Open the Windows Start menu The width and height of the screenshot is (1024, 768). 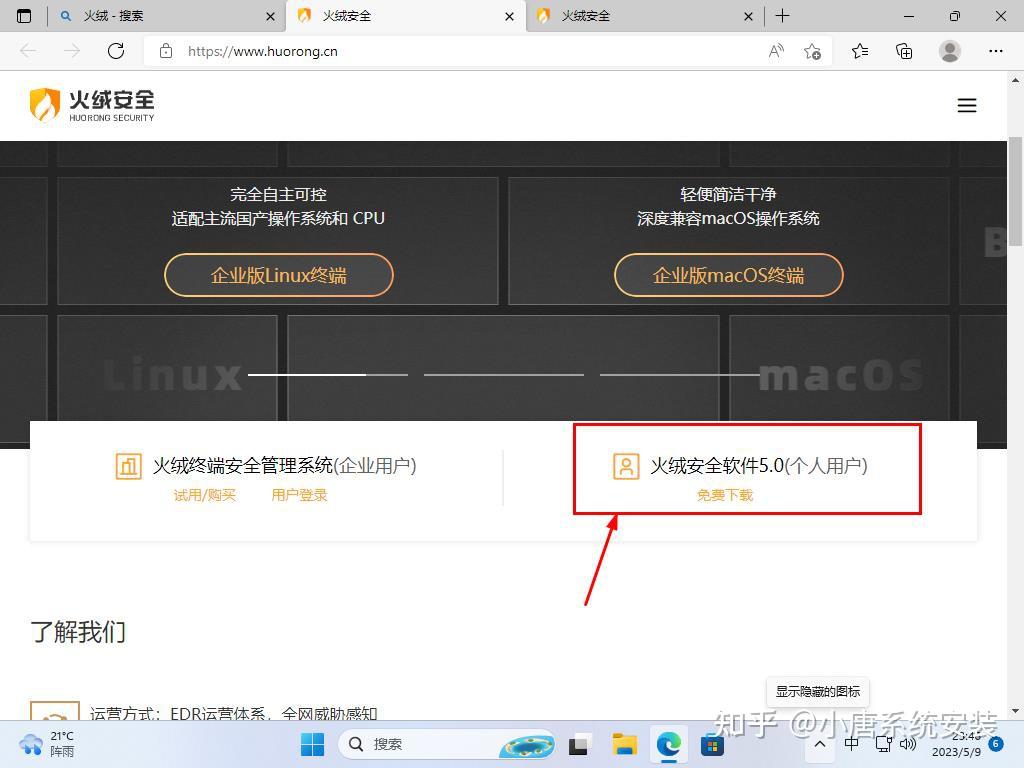(312, 744)
